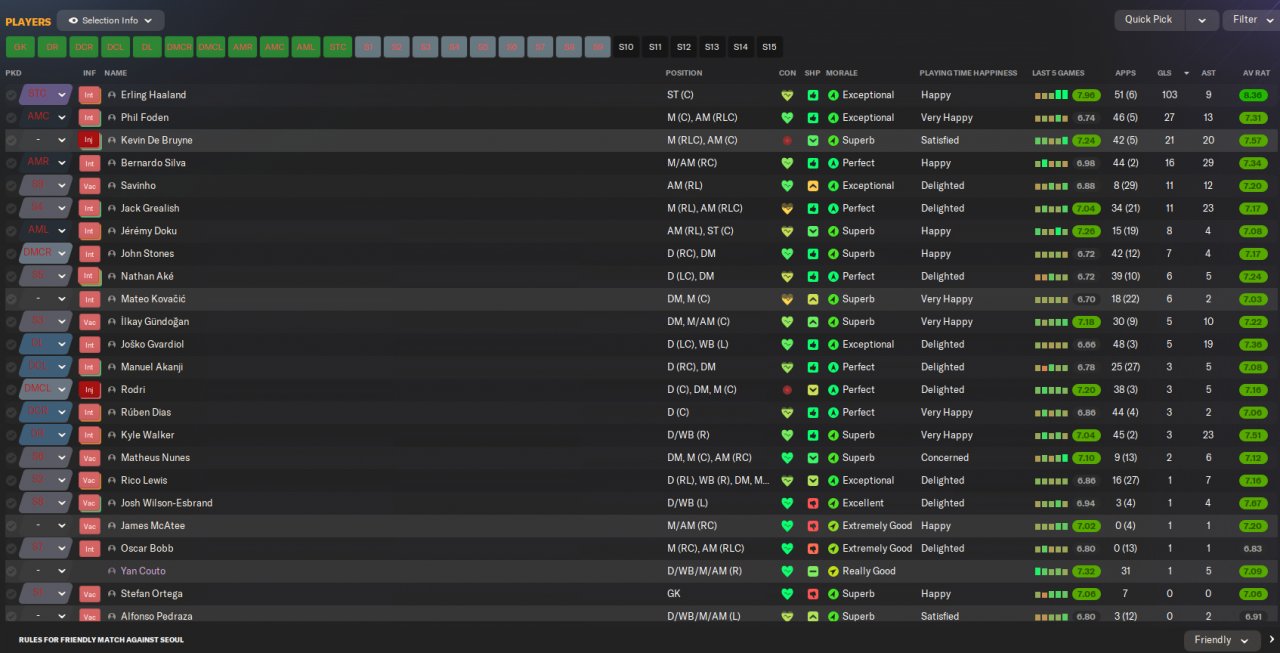Click Erling Haaland's condition heart icon
The image size is (1280, 653).
click(x=787, y=95)
